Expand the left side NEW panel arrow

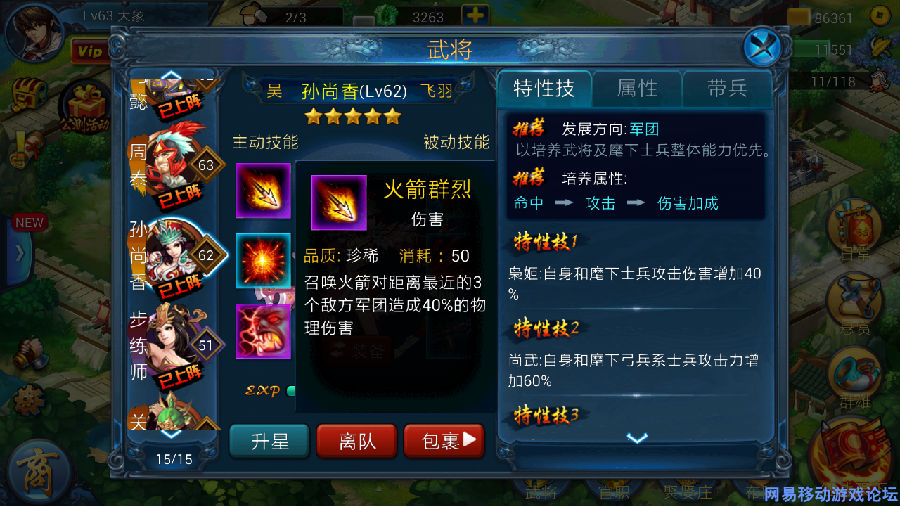[19, 253]
